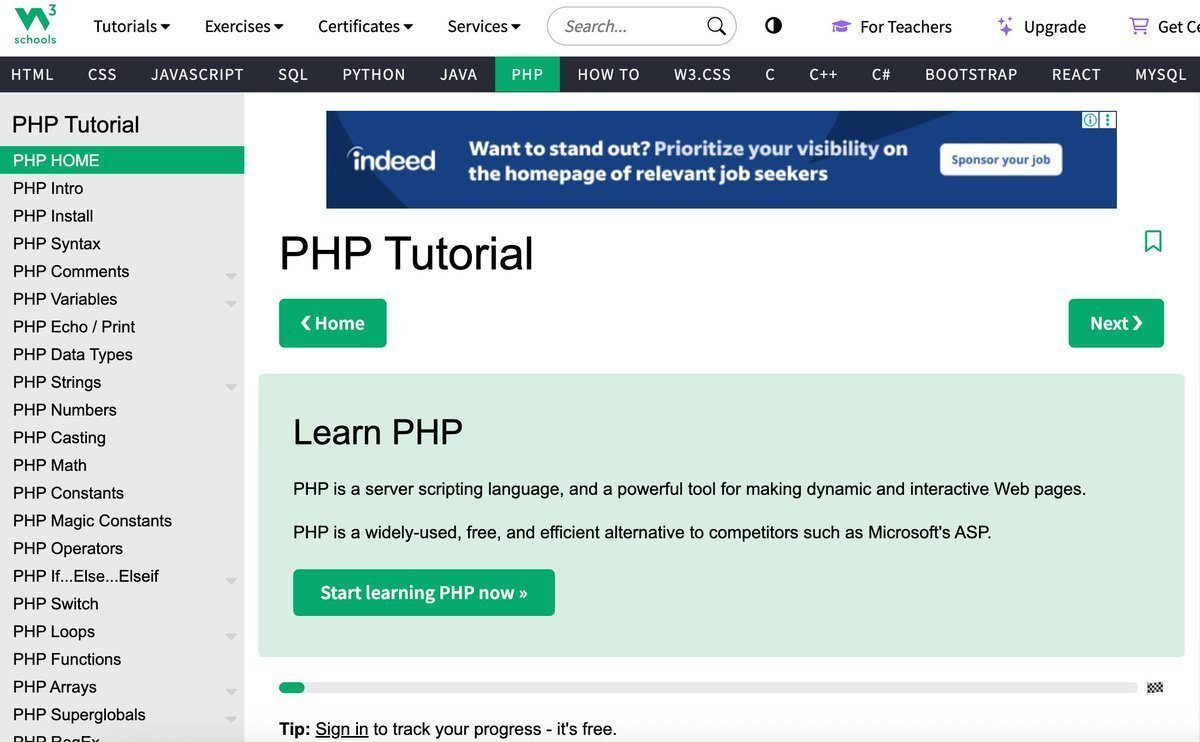
Task: Expand the PHP Strings sidebar entry
Action: tap(231, 385)
